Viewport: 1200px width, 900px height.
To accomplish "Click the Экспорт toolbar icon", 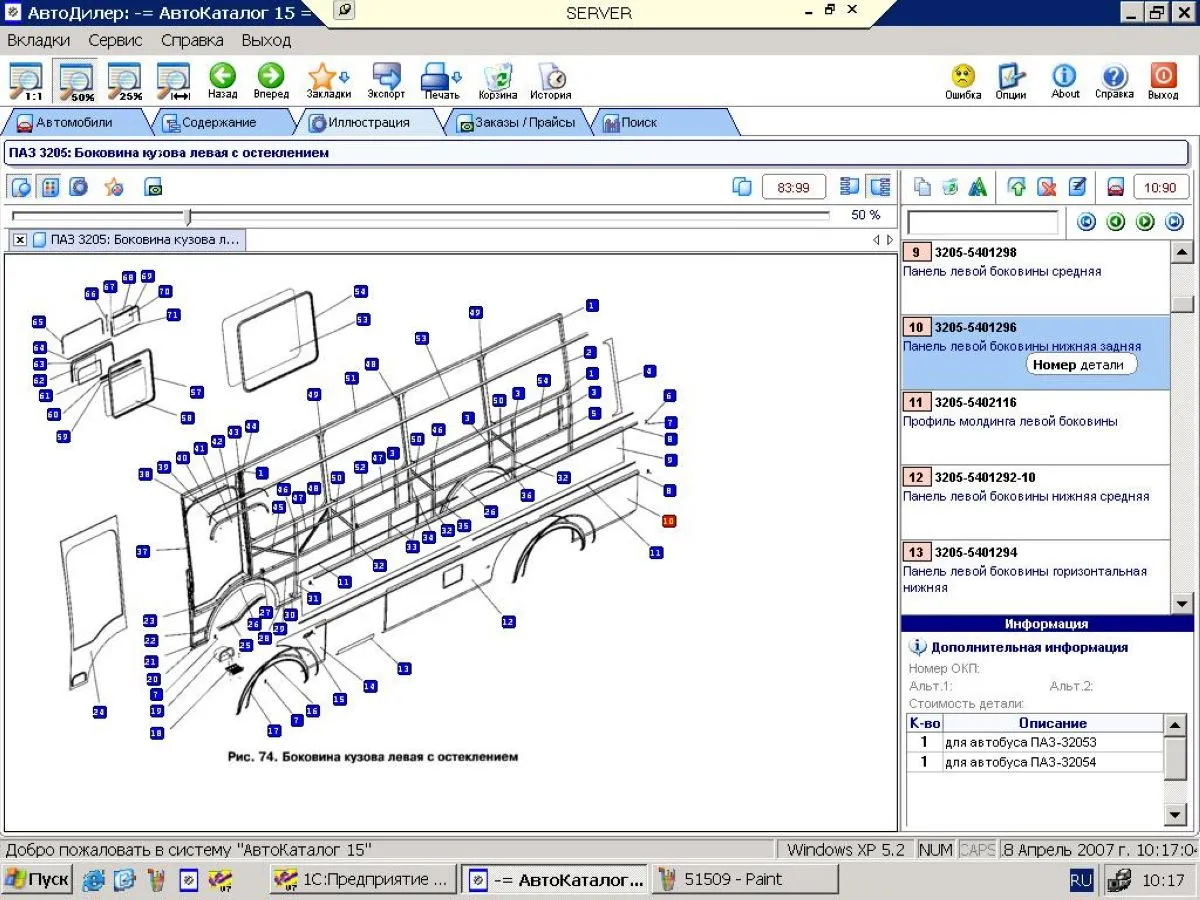I will coord(386,81).
